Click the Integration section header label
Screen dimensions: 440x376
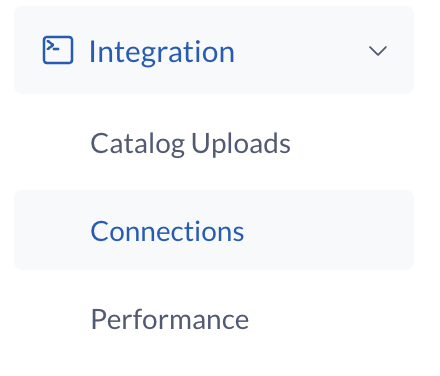162,52
